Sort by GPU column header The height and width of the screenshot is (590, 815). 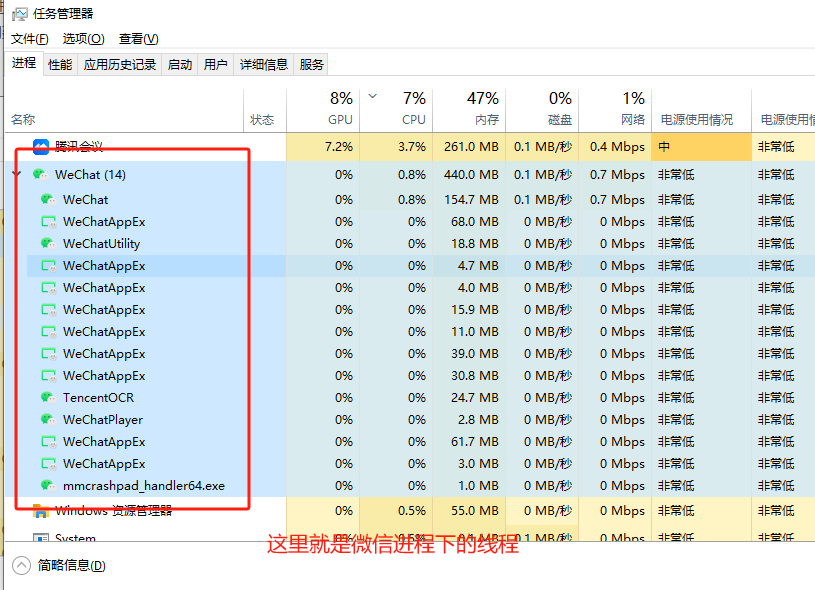coord(323,110)
